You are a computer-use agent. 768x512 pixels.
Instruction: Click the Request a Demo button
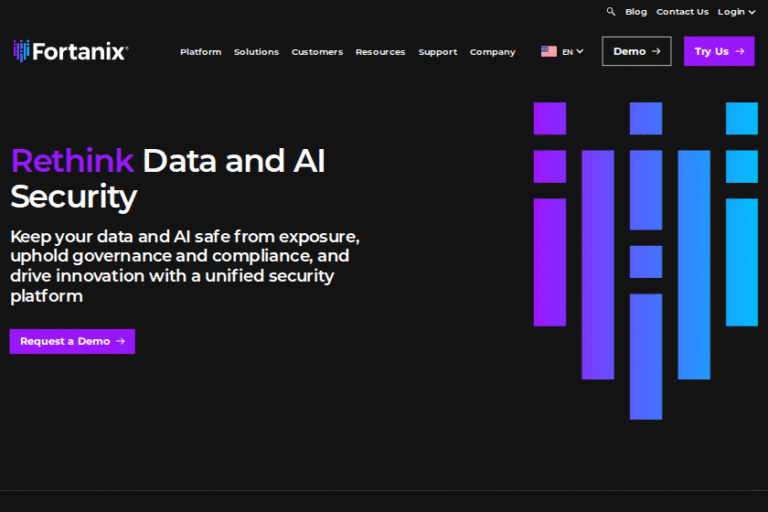click(72, 341)
